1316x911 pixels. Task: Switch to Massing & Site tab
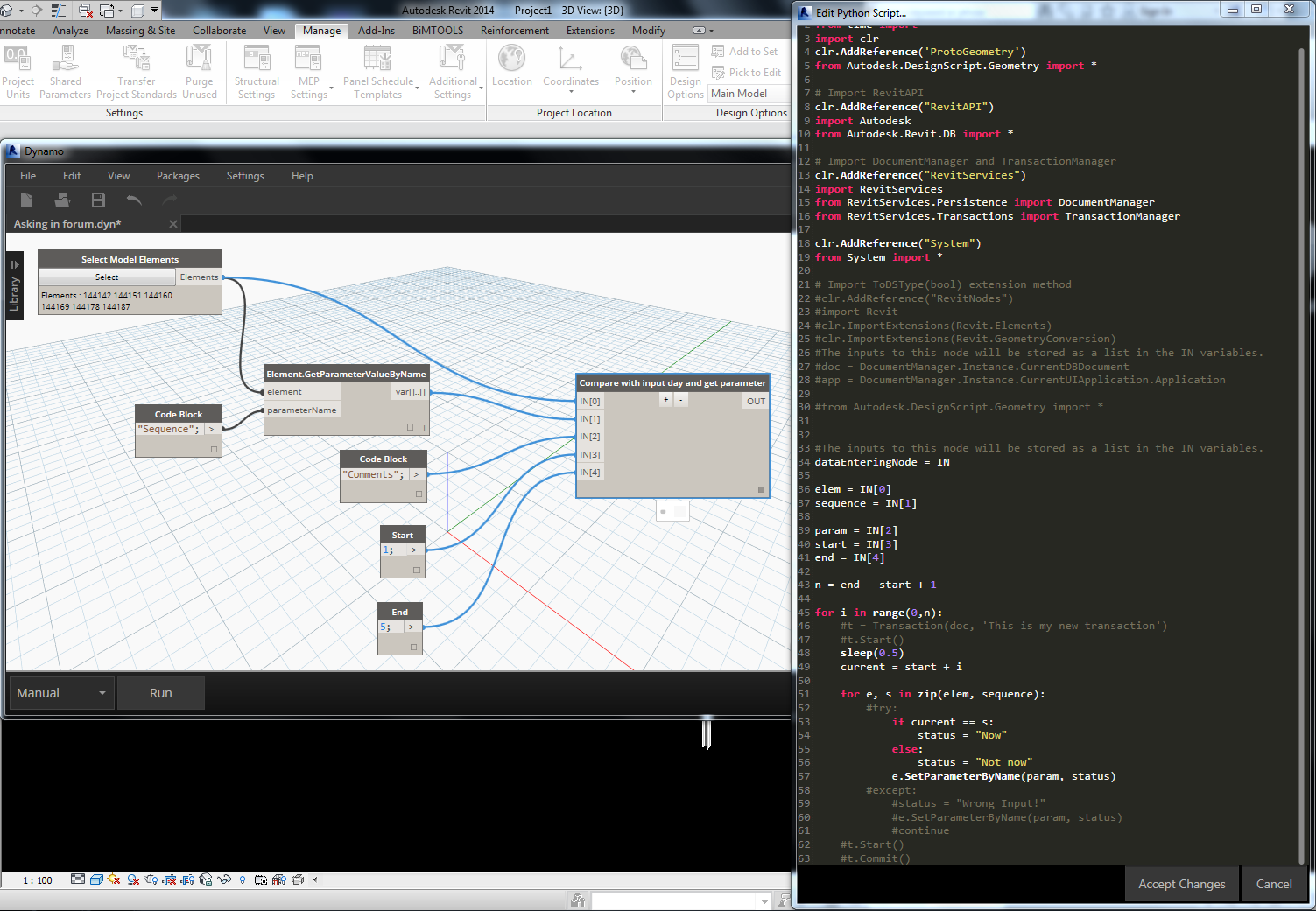[x=140, y=31]
